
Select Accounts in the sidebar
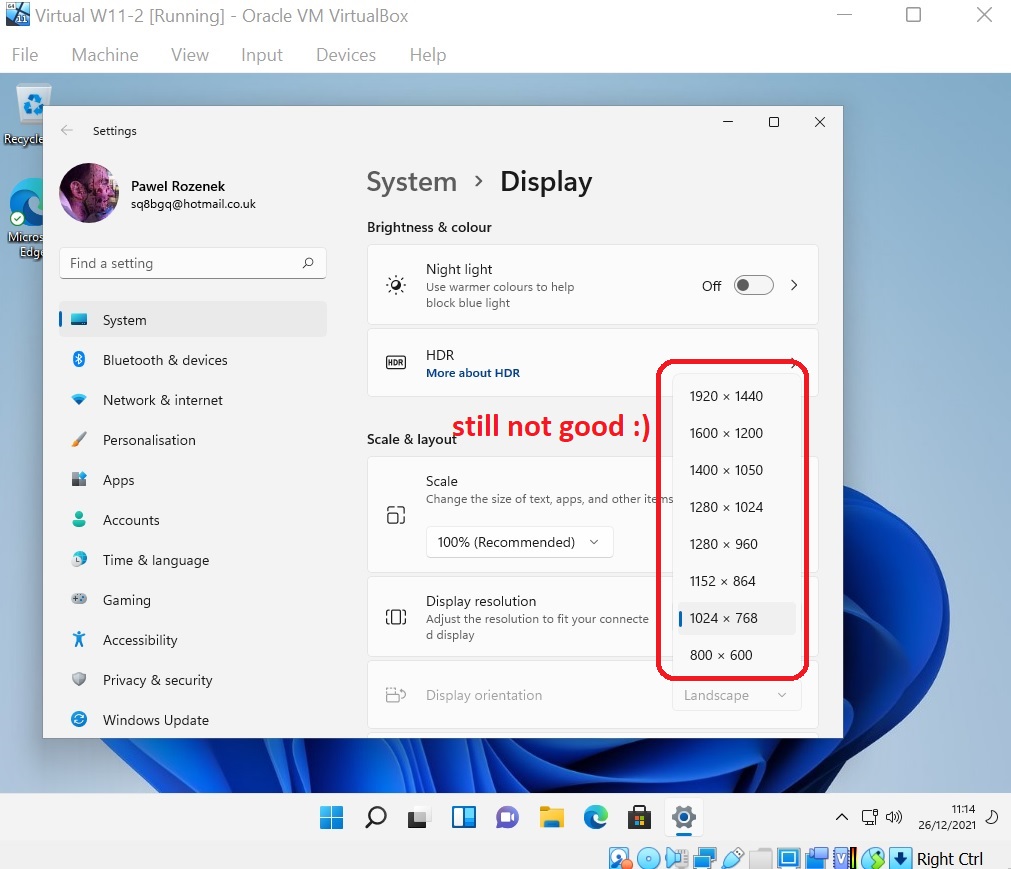193,520
